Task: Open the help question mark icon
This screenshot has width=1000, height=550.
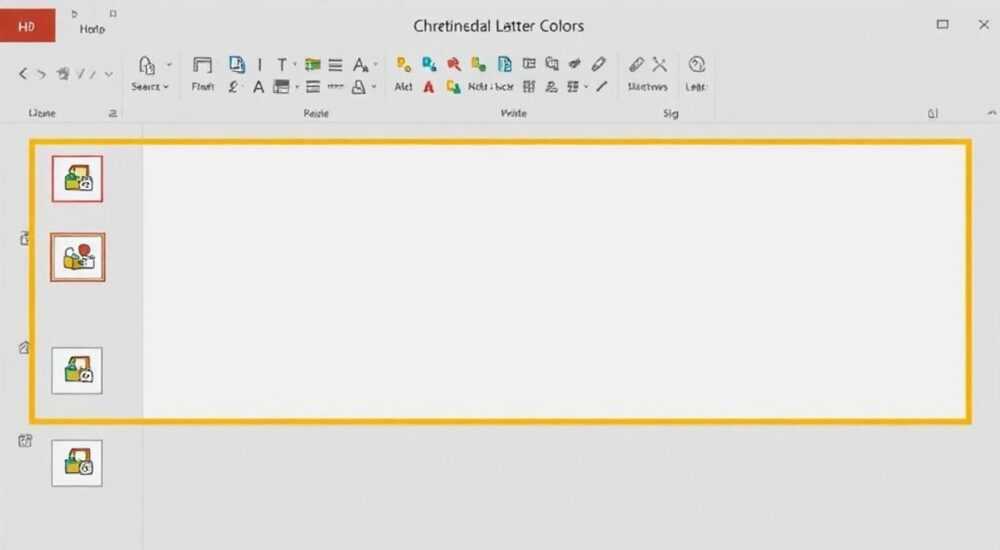Action: (696, 64)
